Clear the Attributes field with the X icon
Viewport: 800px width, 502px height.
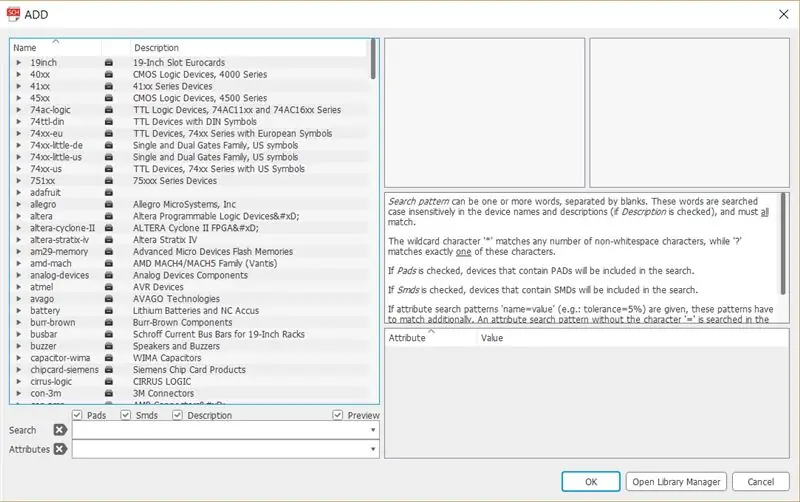[x=60, y=449]
